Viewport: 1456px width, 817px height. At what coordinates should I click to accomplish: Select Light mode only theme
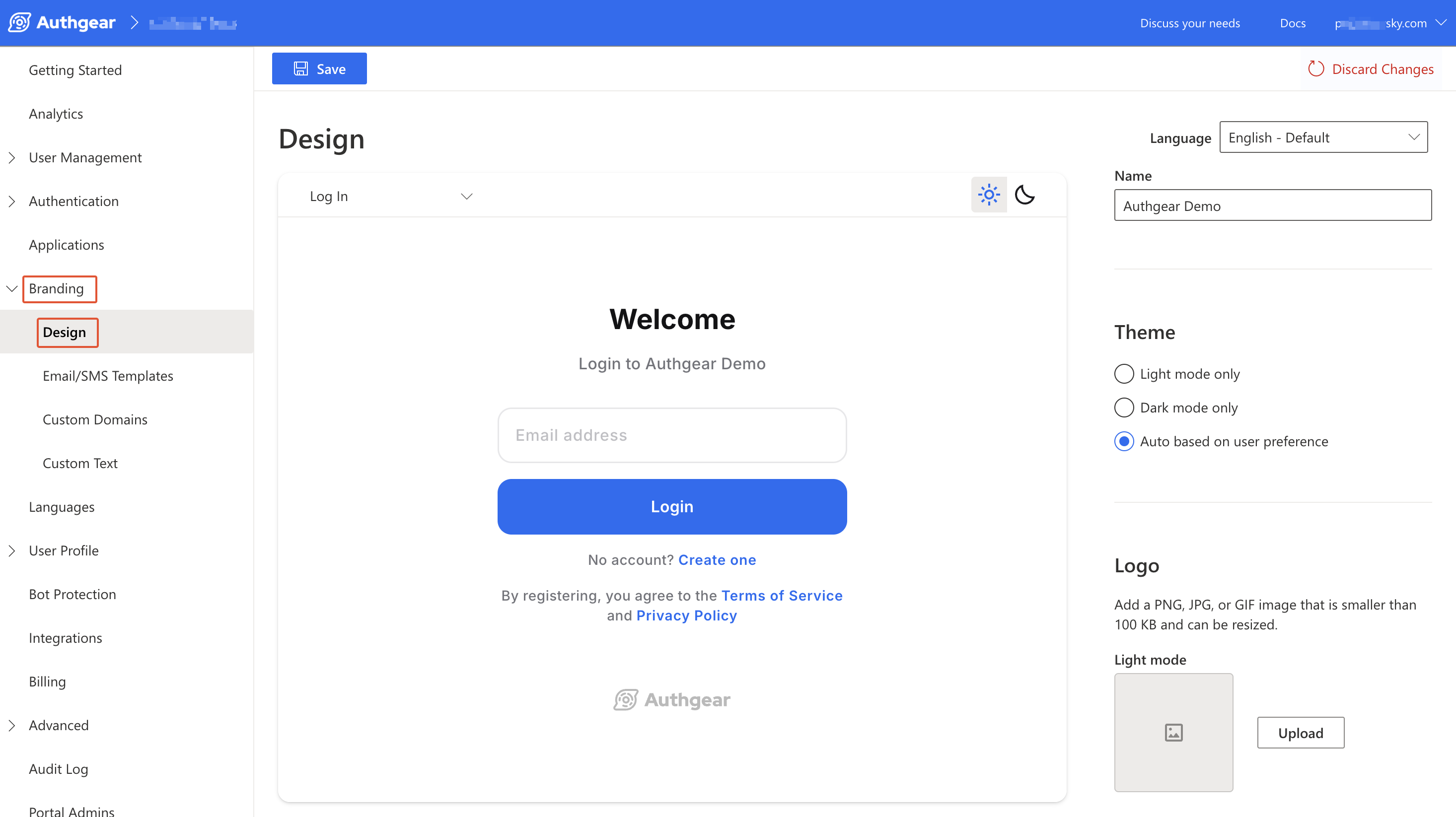[1124, 373]
